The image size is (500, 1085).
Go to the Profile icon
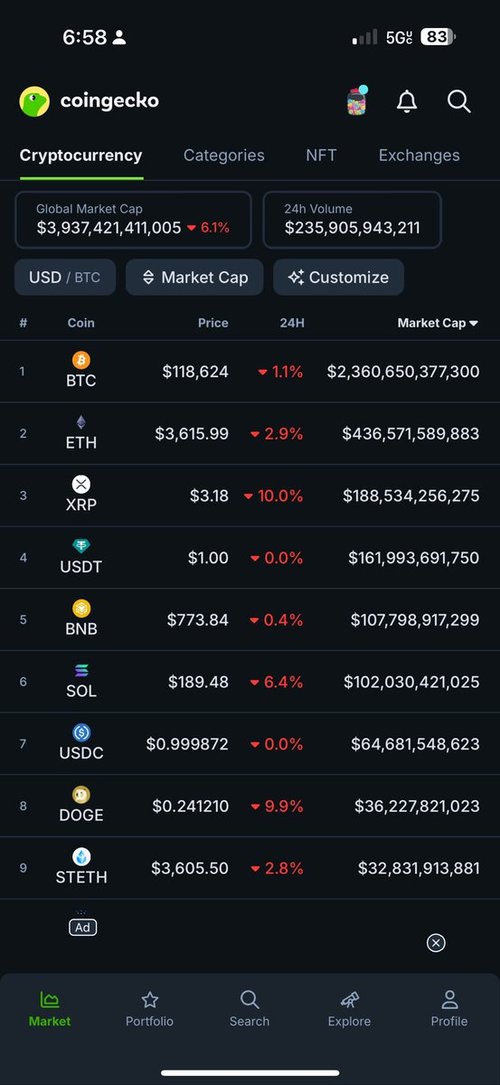pyautogui.click(x=450, y=1000)
